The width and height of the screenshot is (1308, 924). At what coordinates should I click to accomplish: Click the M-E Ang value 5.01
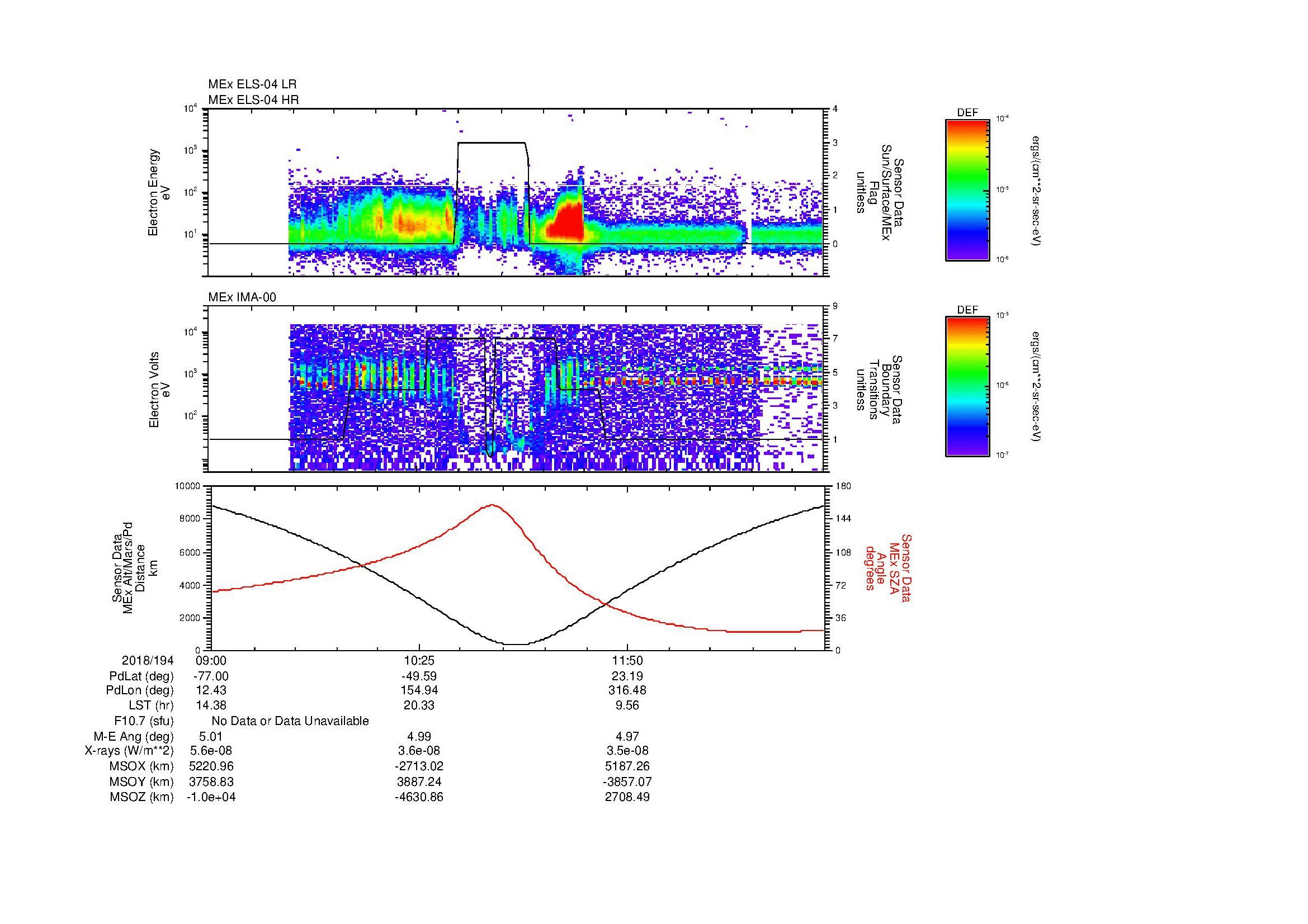(x=211, y=737)
